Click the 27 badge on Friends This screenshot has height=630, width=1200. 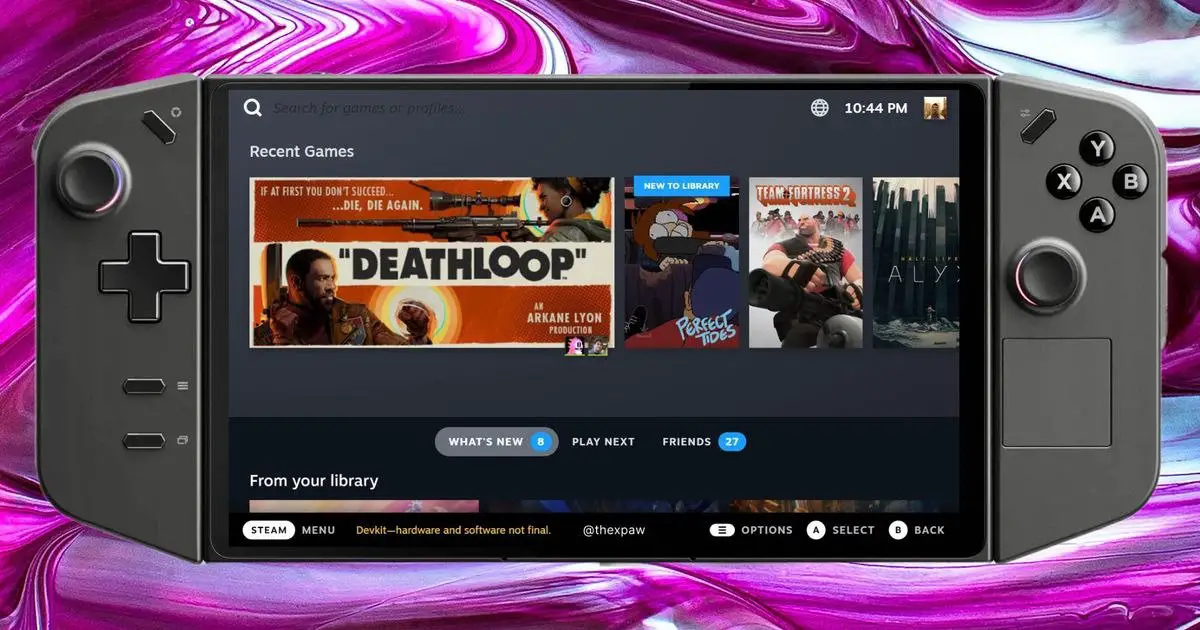(732, 442)
